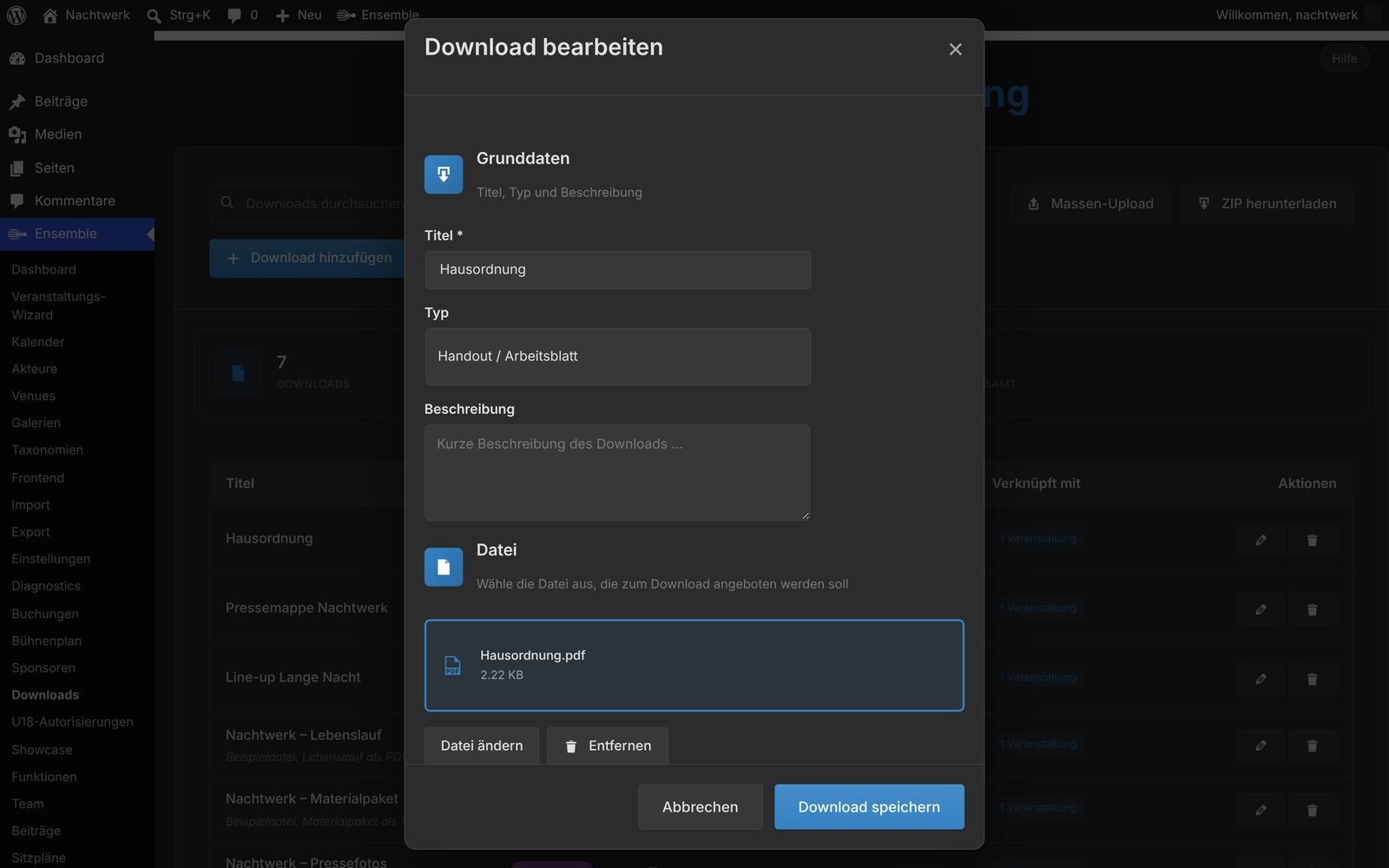
Task: Click the Neu plus icon in the admin bar
Action: pos(282,16)
